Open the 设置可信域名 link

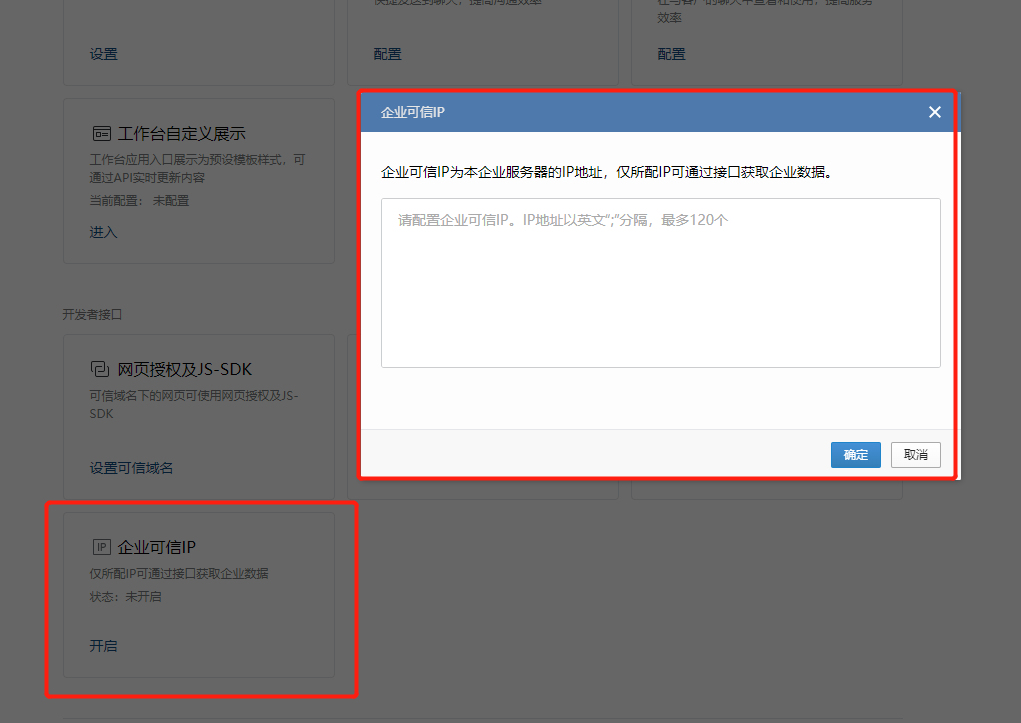pos(131,468)
